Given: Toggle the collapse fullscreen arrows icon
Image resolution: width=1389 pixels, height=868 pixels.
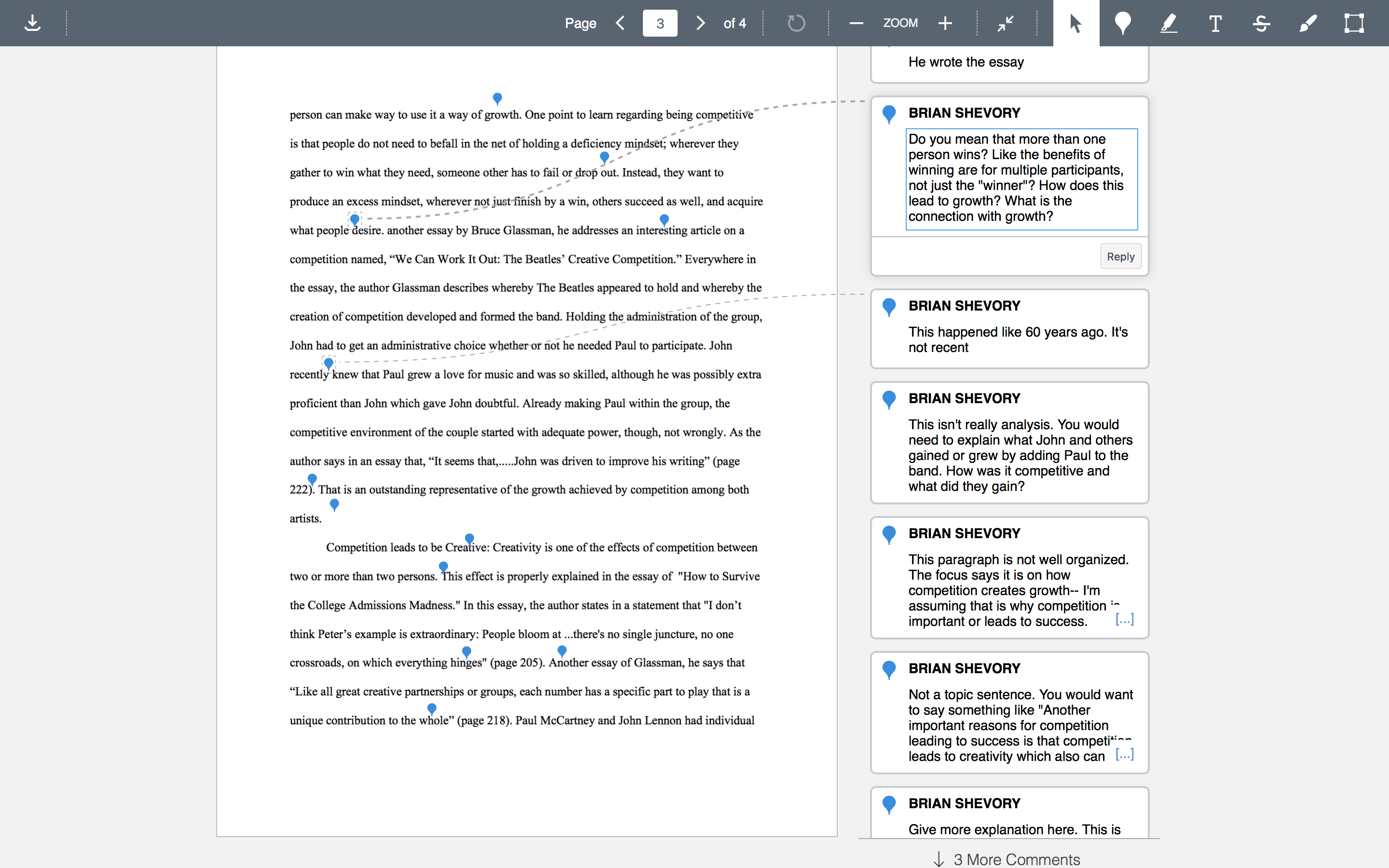Looking at the screenshot, I should (x=1006, y=23).
